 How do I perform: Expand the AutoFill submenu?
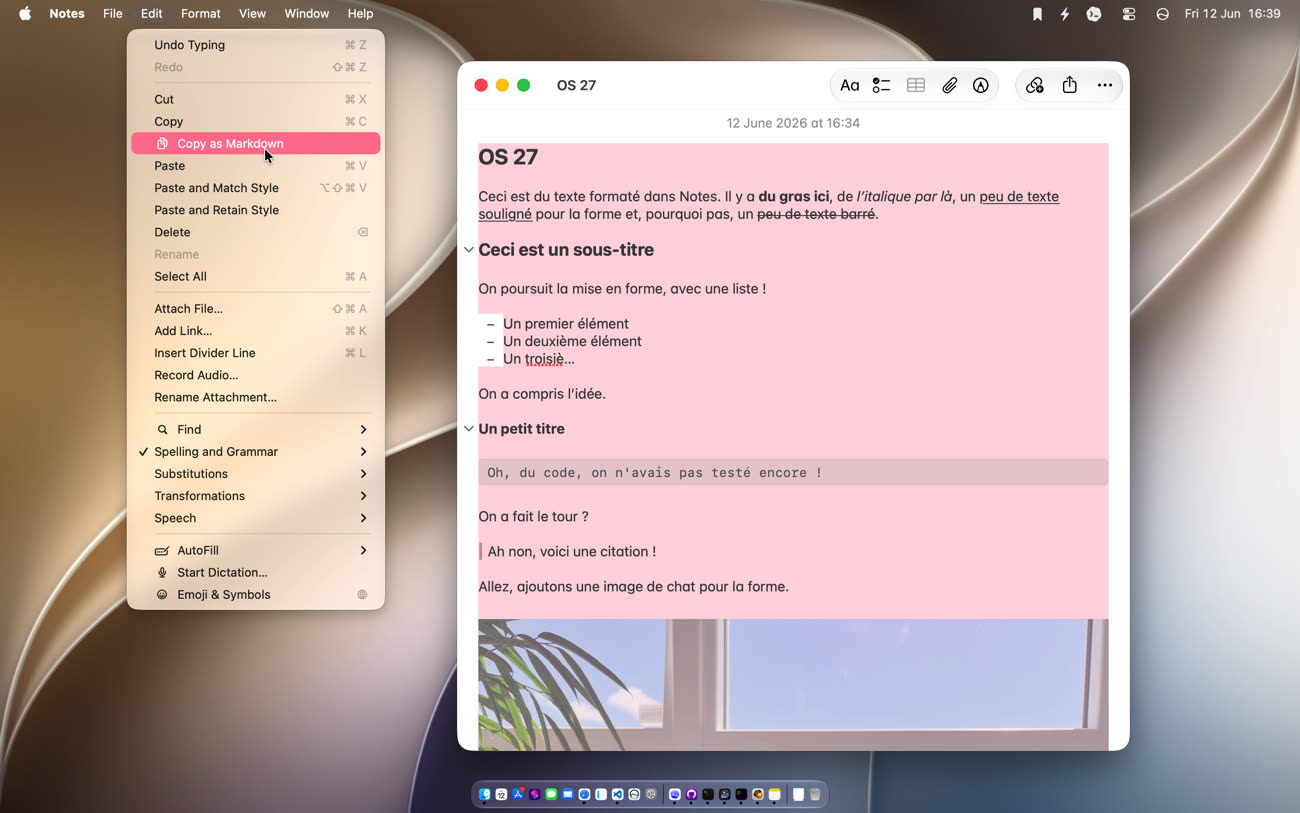click(x=256, y=551)
